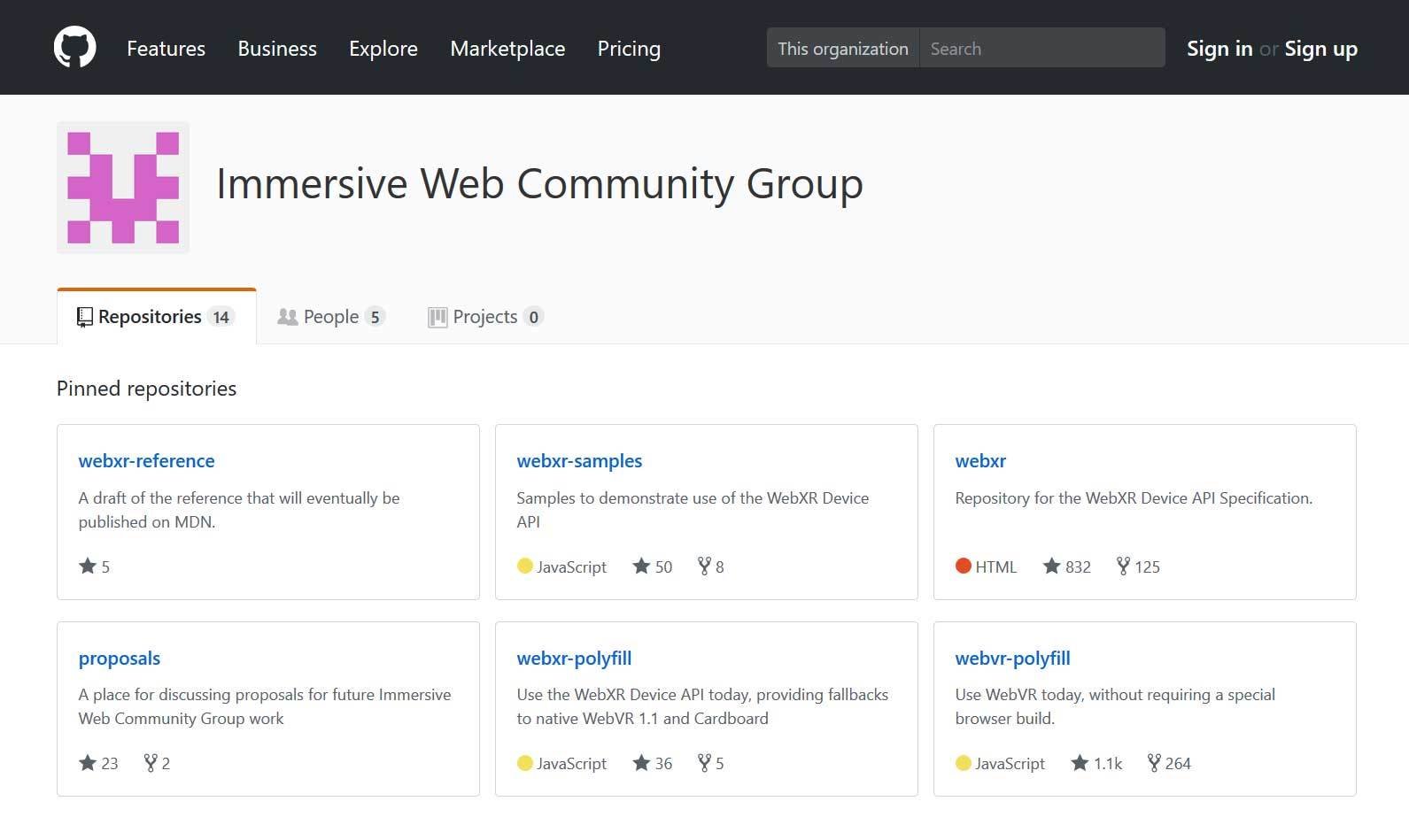Switch to the People tab
1409x840 pixels.
pyautogui.click(x=331, y=317)
